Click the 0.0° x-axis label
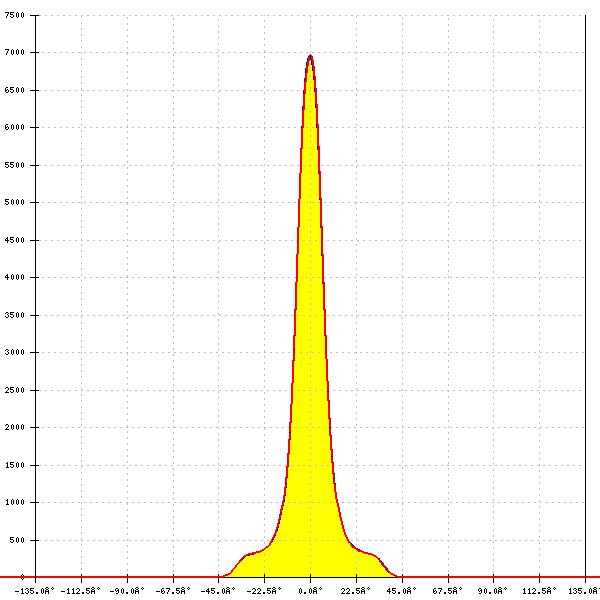The height and width of the screenshot is (600, 600). (x=310, y=590)
